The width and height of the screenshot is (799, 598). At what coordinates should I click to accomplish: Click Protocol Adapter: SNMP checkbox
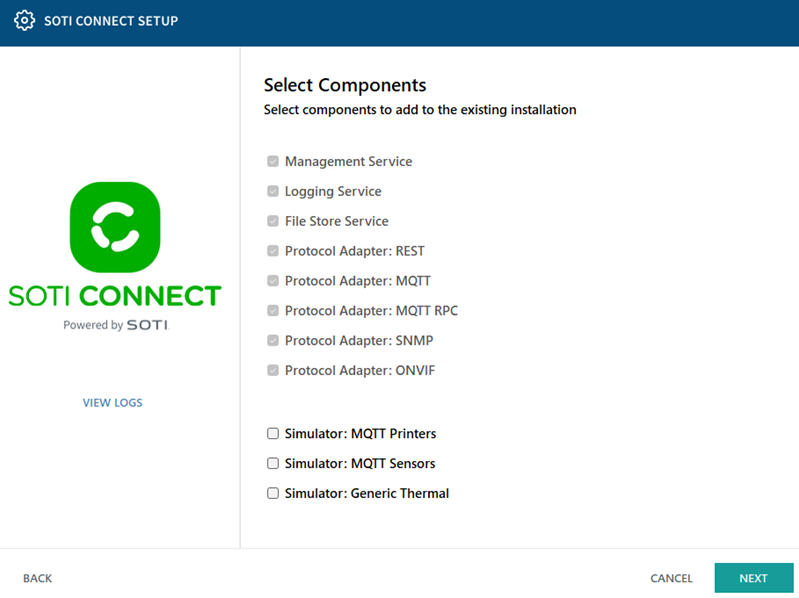click(273, 341)
